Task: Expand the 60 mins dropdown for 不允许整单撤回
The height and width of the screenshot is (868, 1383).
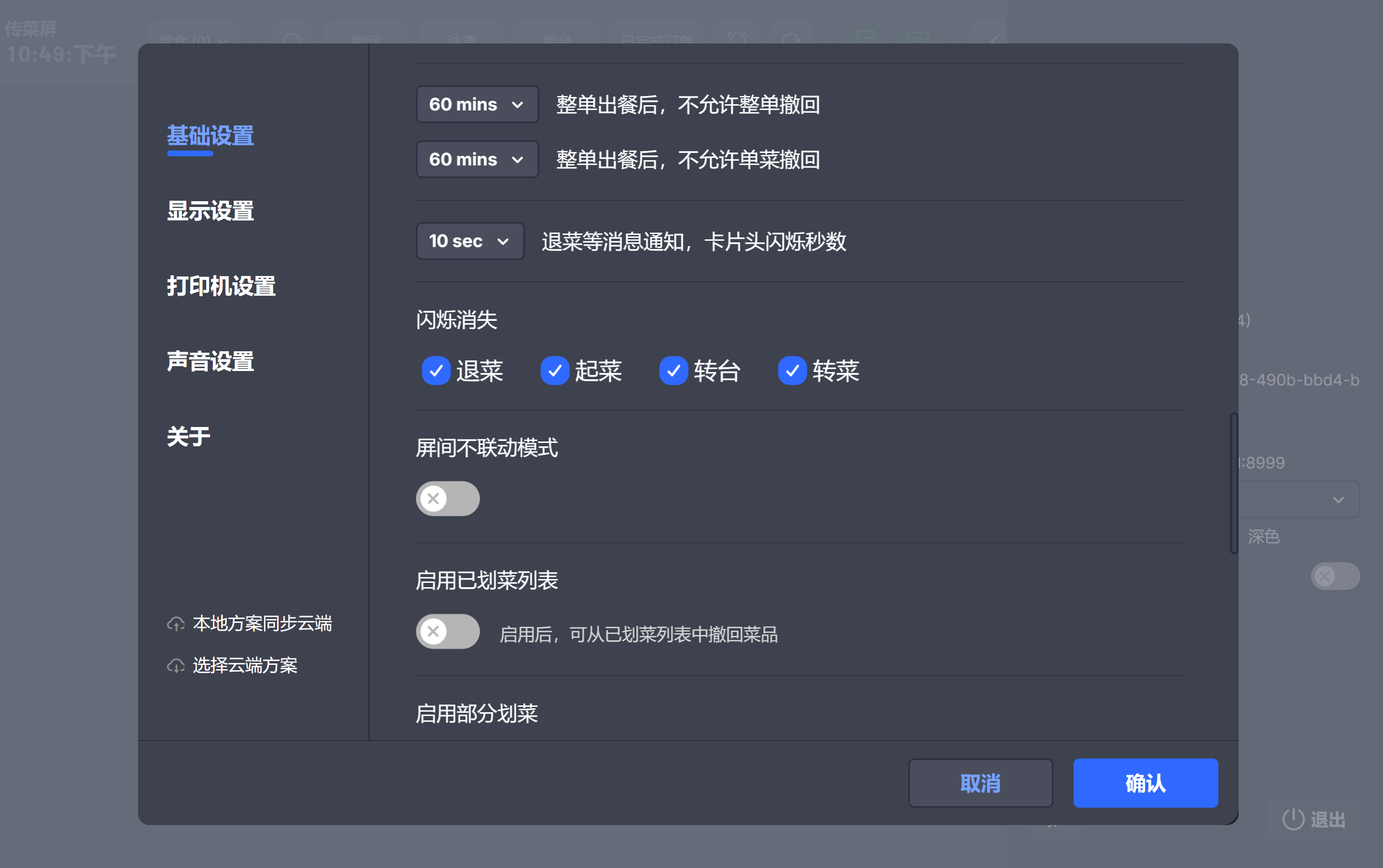Action: pyautogui.click(x=477, y=105)
